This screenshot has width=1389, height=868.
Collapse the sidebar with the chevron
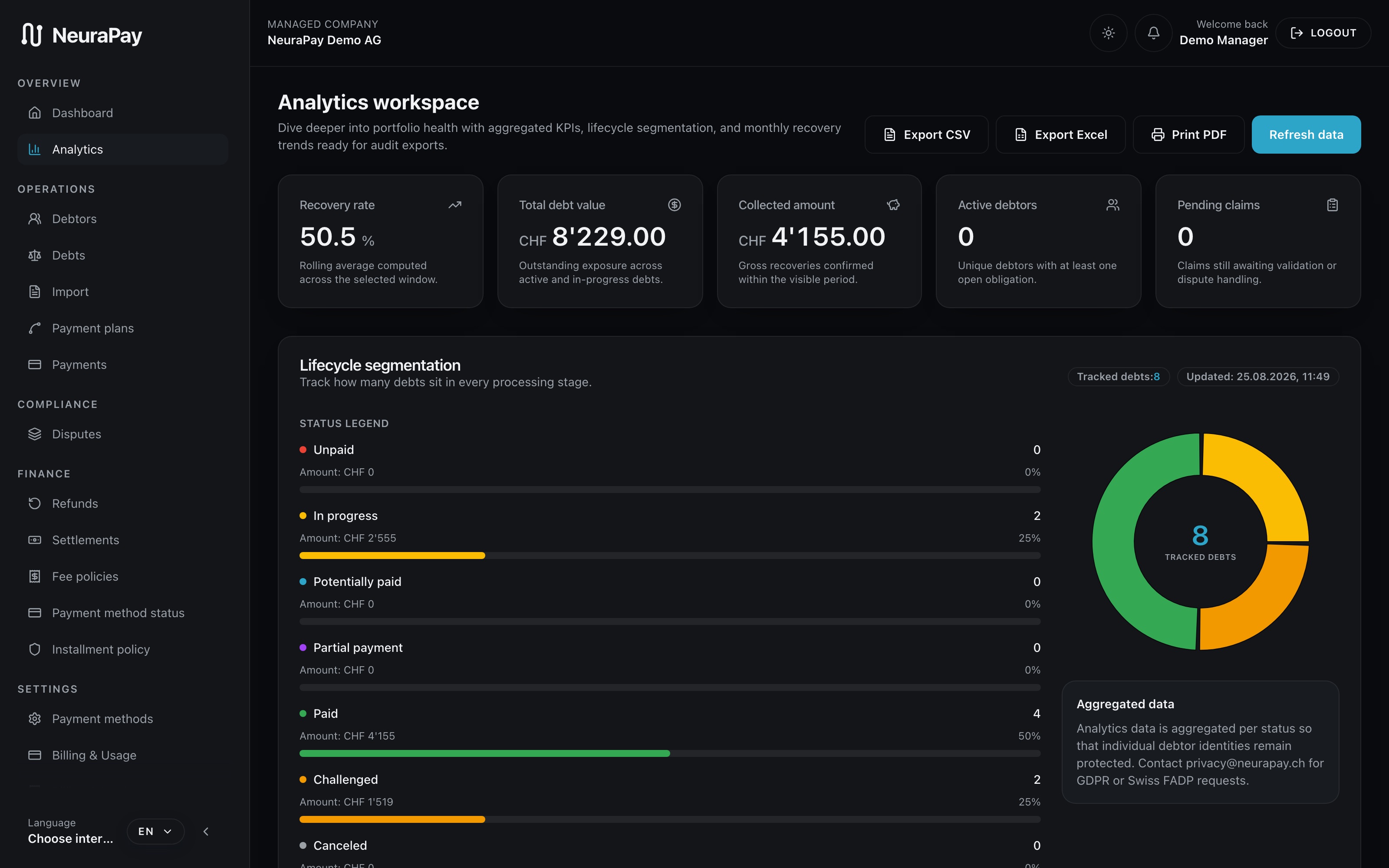coord(206,831)
